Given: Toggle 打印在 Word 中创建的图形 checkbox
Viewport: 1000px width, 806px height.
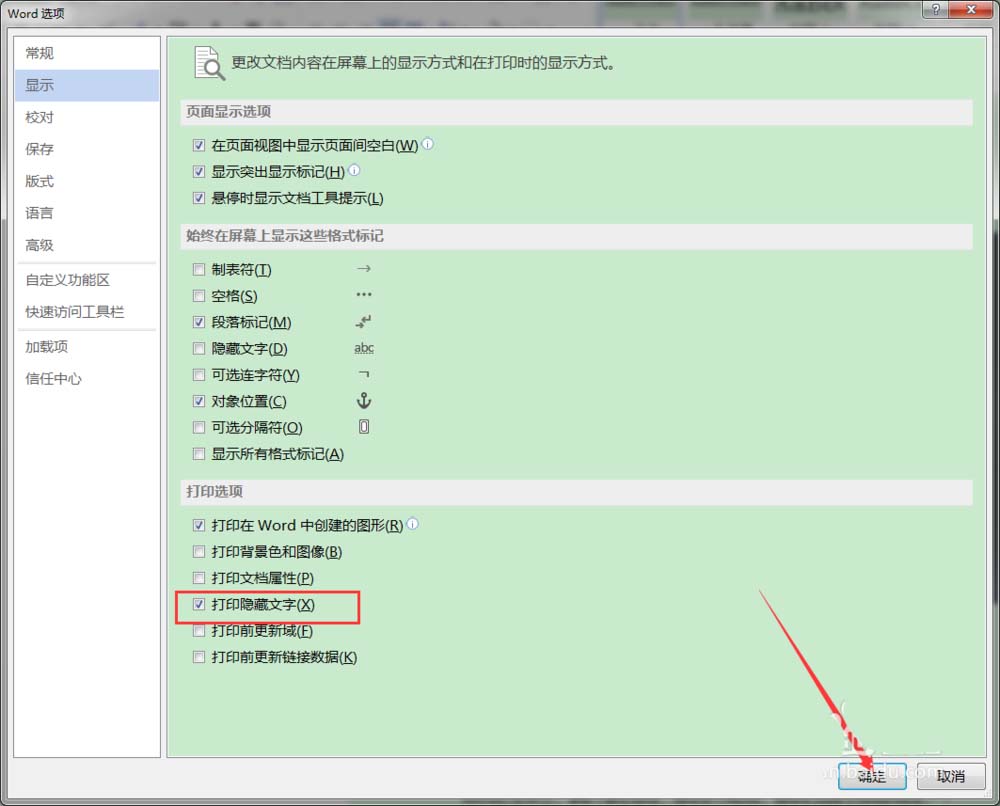Looking at the screenshot, I should [199, 525].
